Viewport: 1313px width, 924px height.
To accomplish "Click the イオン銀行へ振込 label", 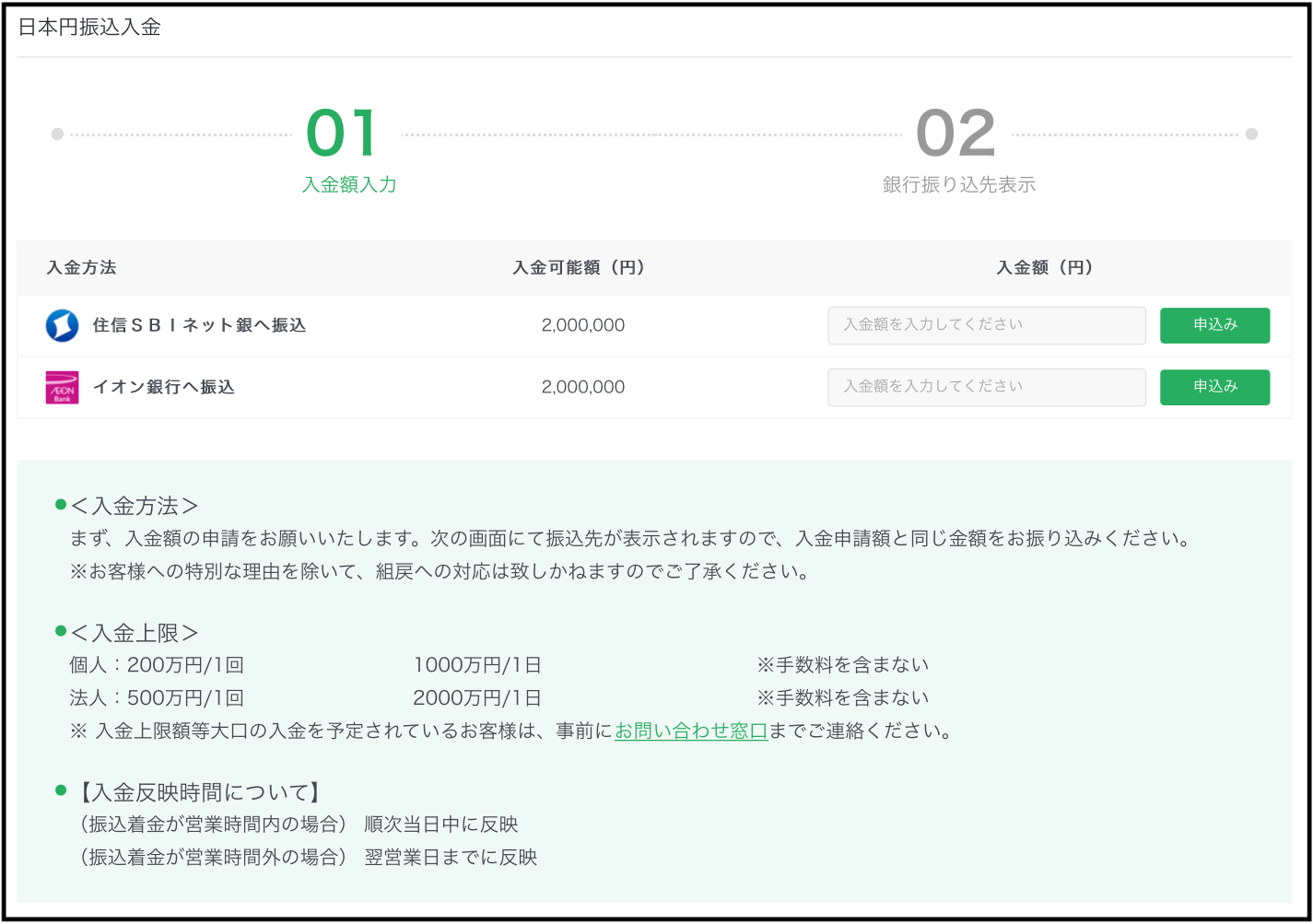I will [163, 387].
